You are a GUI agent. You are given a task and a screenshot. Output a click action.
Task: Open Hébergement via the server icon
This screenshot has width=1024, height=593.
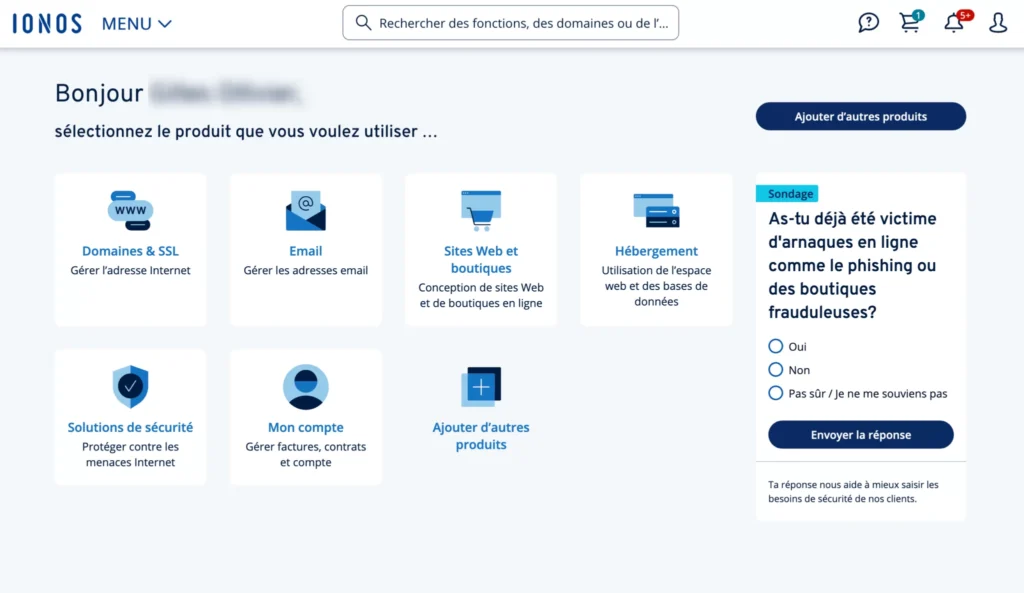(x=656, y=210)
